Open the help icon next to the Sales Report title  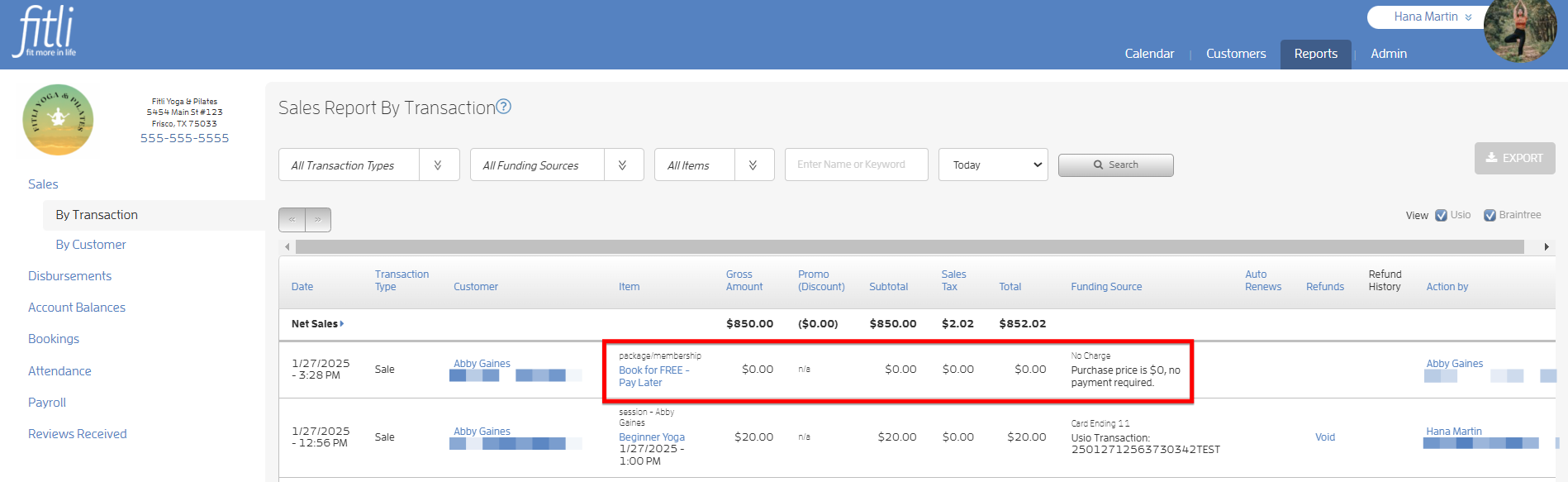coord(503,107)
